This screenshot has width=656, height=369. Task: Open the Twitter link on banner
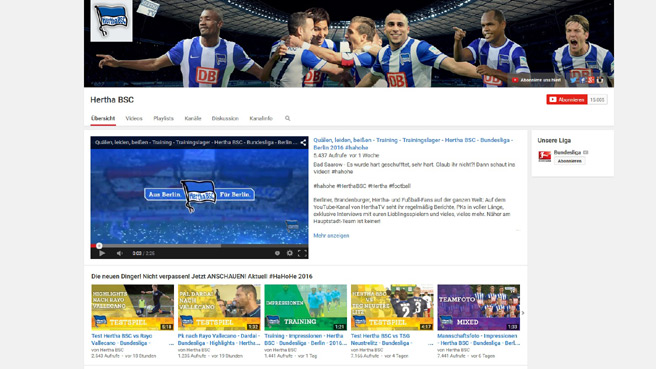coord(573,80)
